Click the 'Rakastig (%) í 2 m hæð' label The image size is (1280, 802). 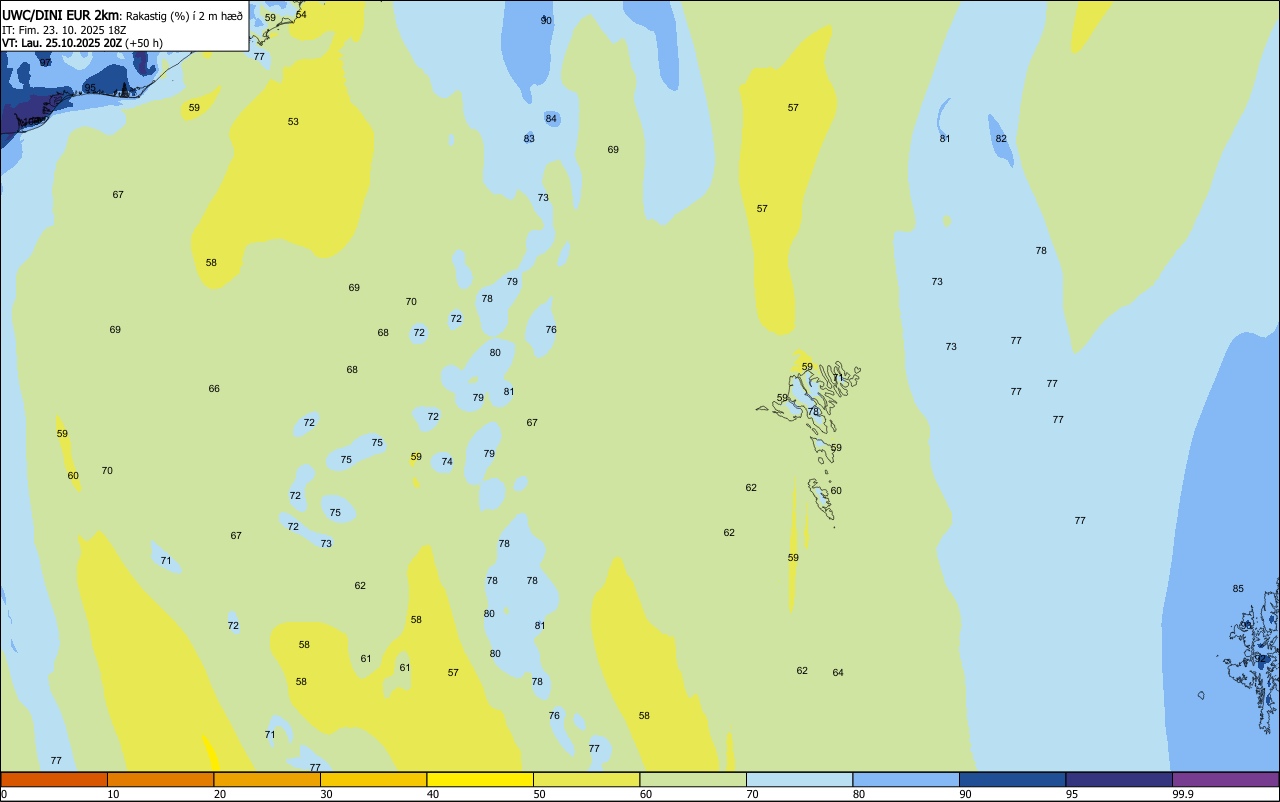point(184,16)
